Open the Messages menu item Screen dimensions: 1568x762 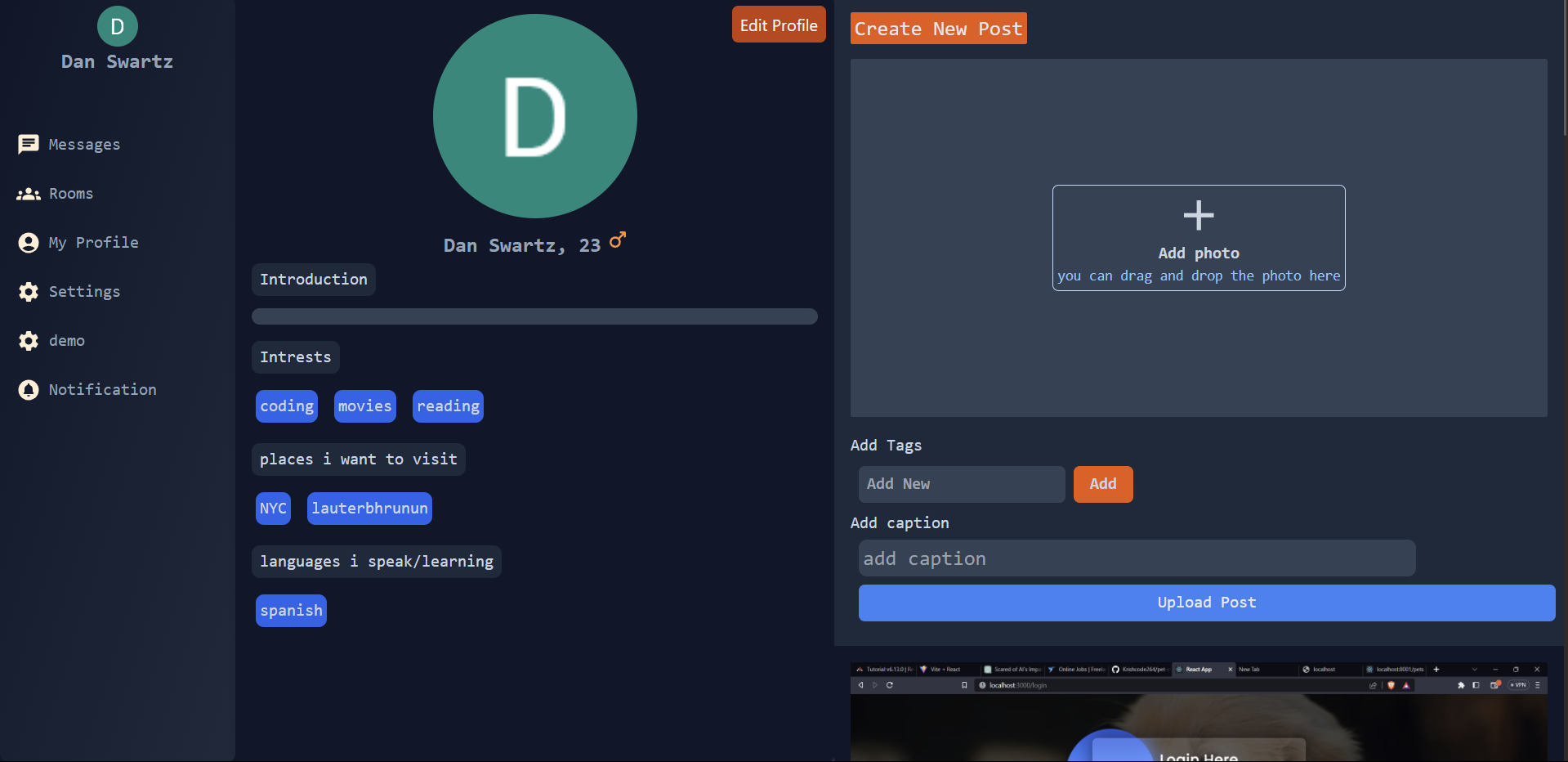84,145
